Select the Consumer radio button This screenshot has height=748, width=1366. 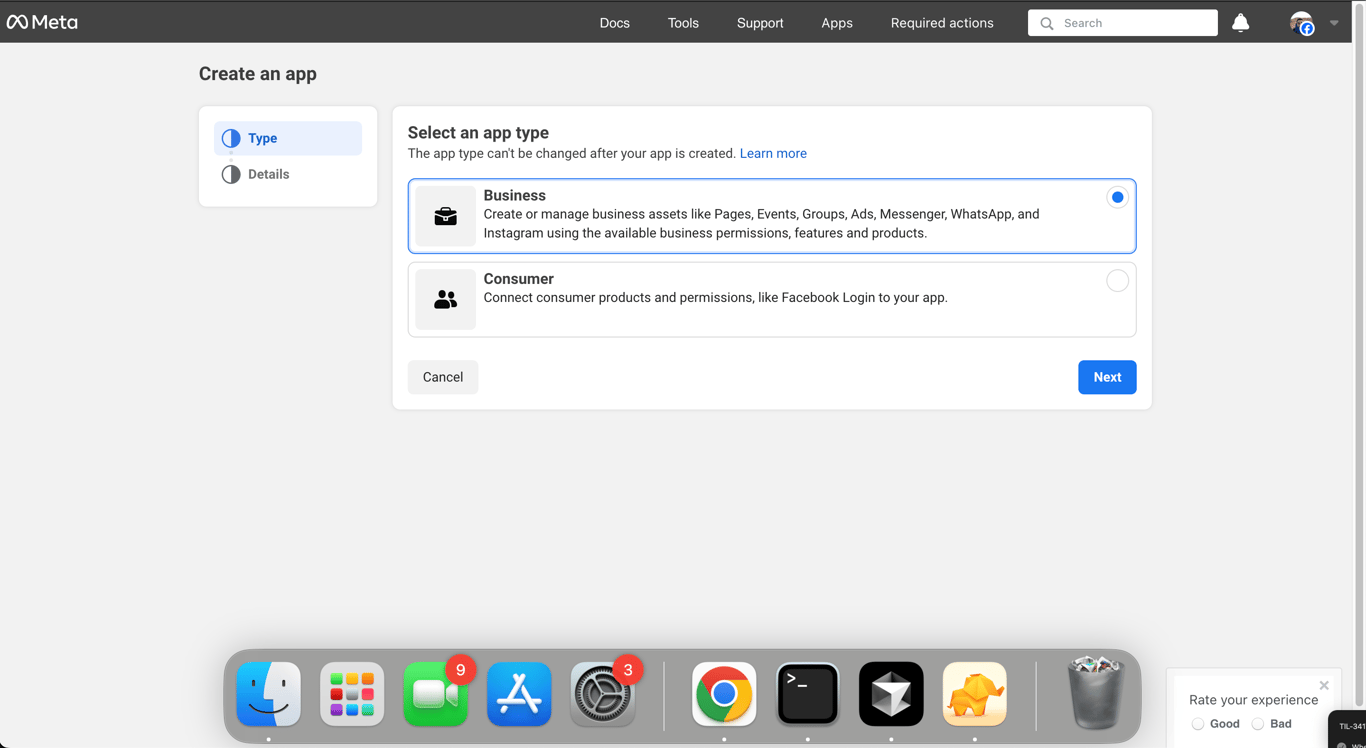(x=1117, y=281)
